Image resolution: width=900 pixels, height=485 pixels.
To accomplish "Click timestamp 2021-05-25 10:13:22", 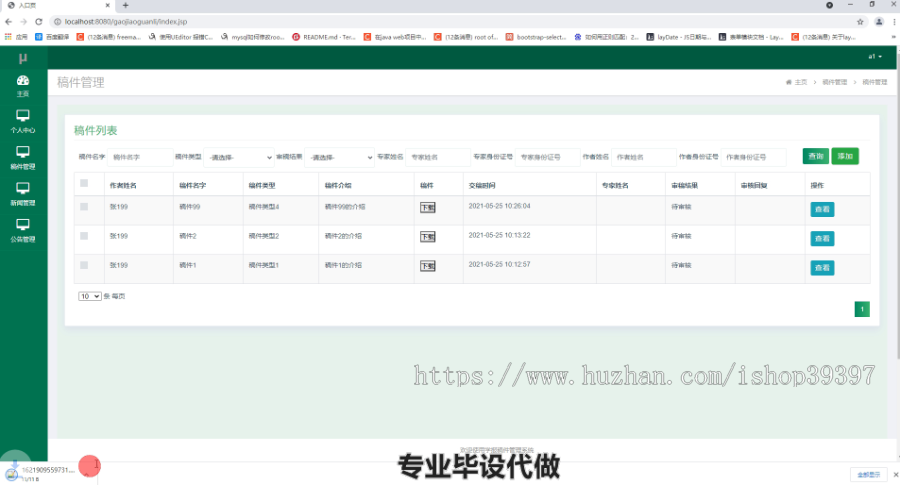I will (499, 235).
